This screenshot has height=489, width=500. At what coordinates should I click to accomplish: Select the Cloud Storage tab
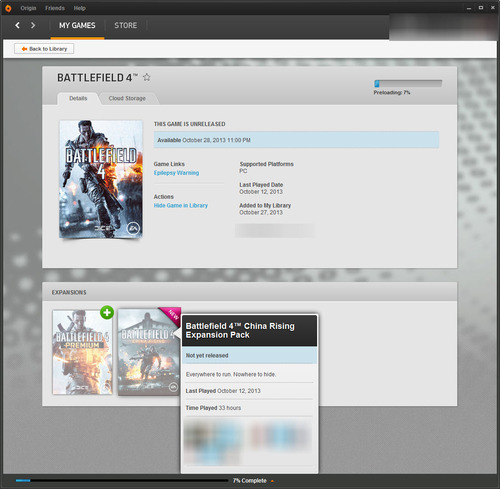[x=127, y=98]
